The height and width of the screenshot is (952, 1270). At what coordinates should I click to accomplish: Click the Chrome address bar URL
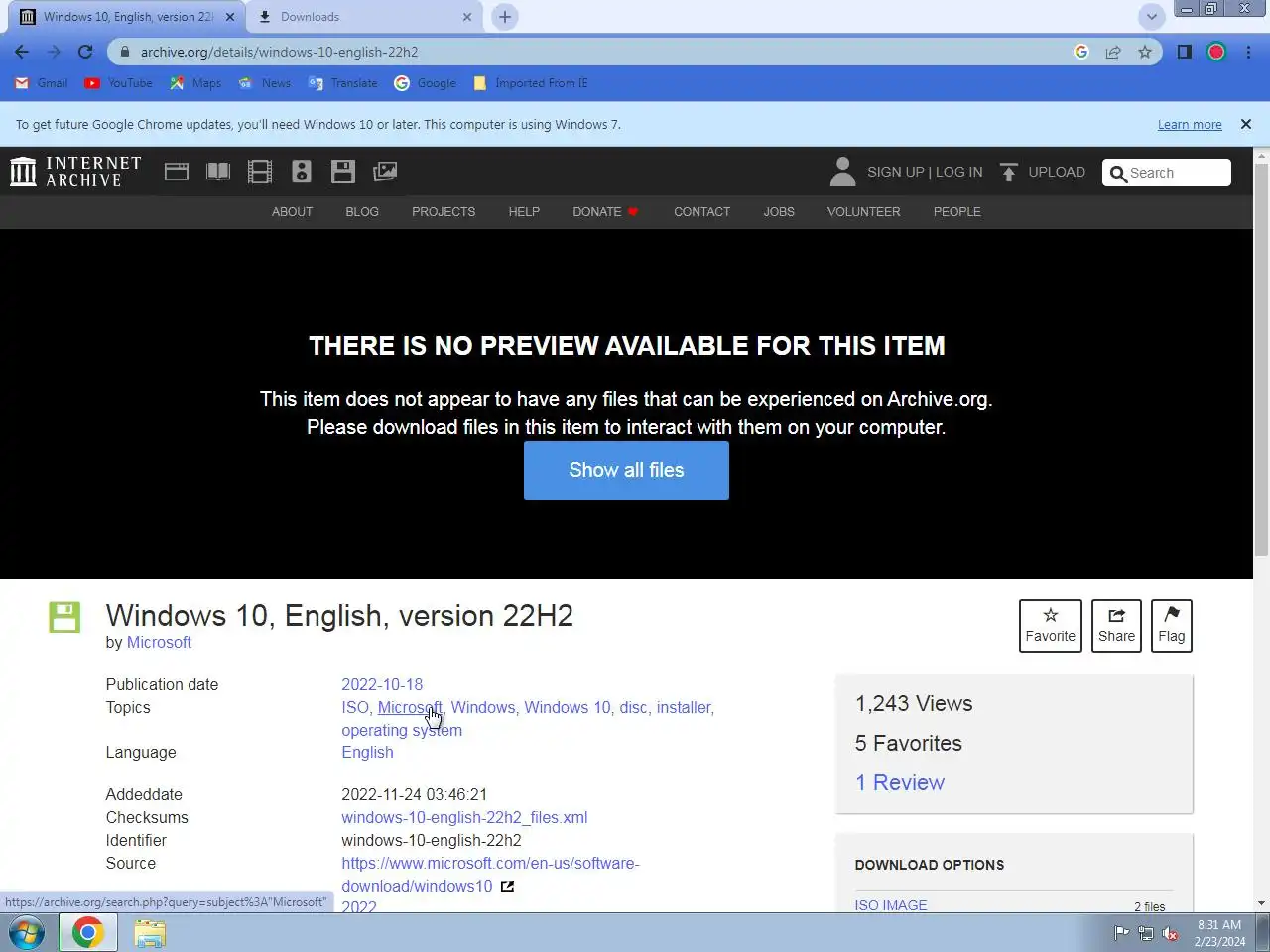tap(279, 52)
